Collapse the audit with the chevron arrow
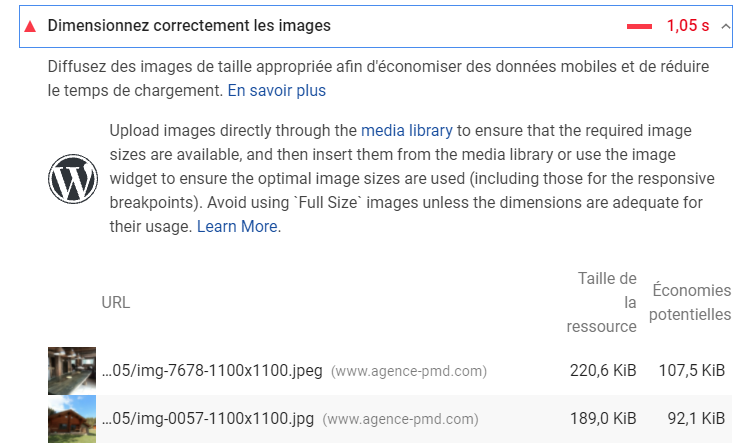Screen dimensions: 739x444 [726, 26]
